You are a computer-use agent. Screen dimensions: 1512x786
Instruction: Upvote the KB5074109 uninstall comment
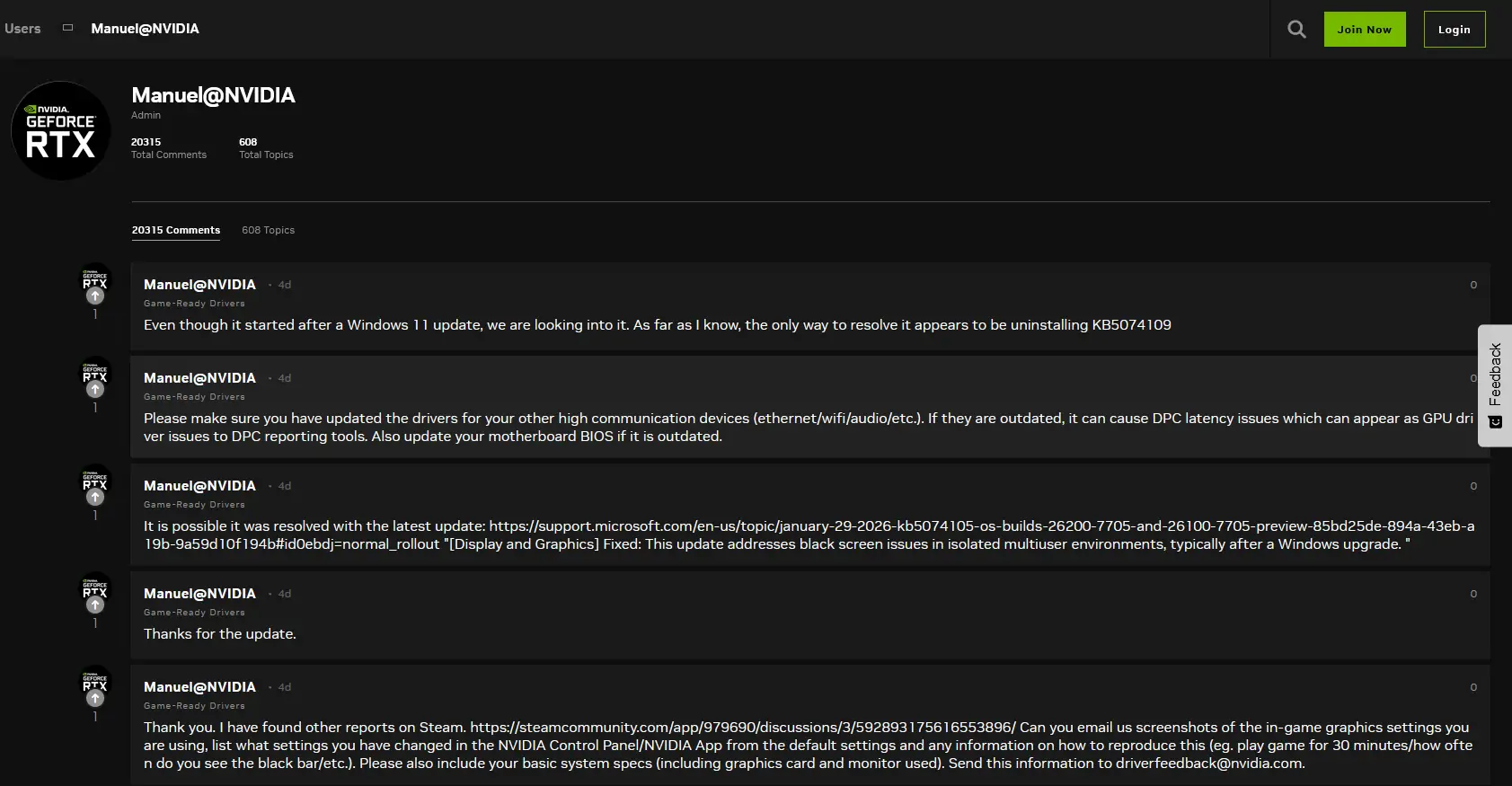pos(95,296)
